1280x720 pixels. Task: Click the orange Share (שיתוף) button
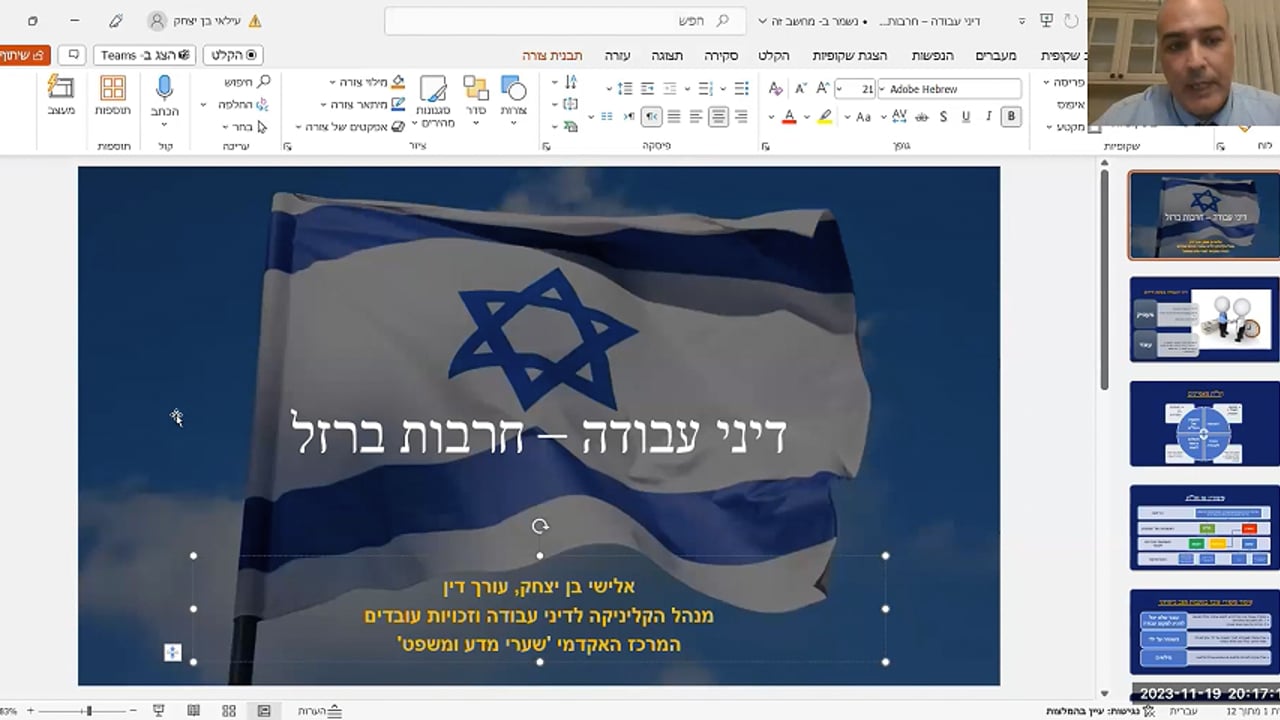tap(24, 55)
